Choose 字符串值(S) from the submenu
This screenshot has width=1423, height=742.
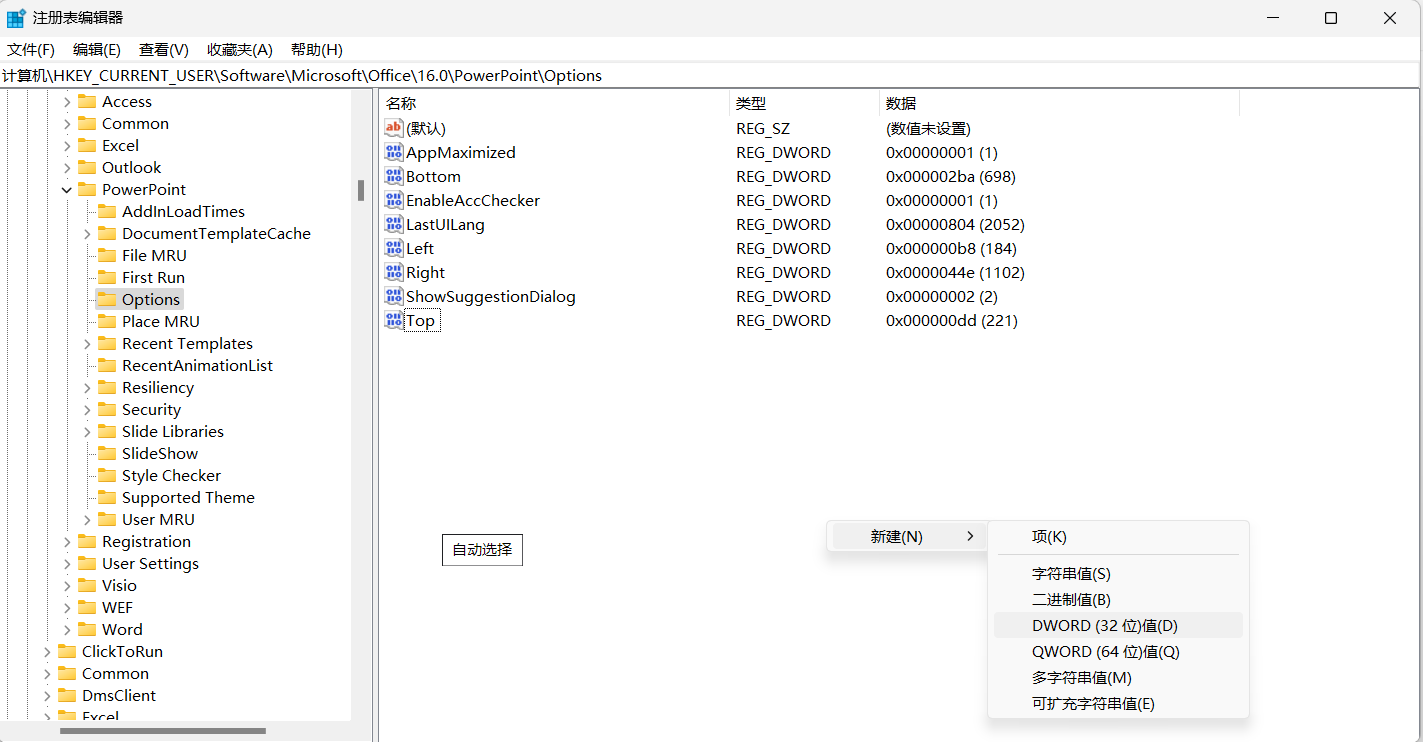coord(1118,574)
